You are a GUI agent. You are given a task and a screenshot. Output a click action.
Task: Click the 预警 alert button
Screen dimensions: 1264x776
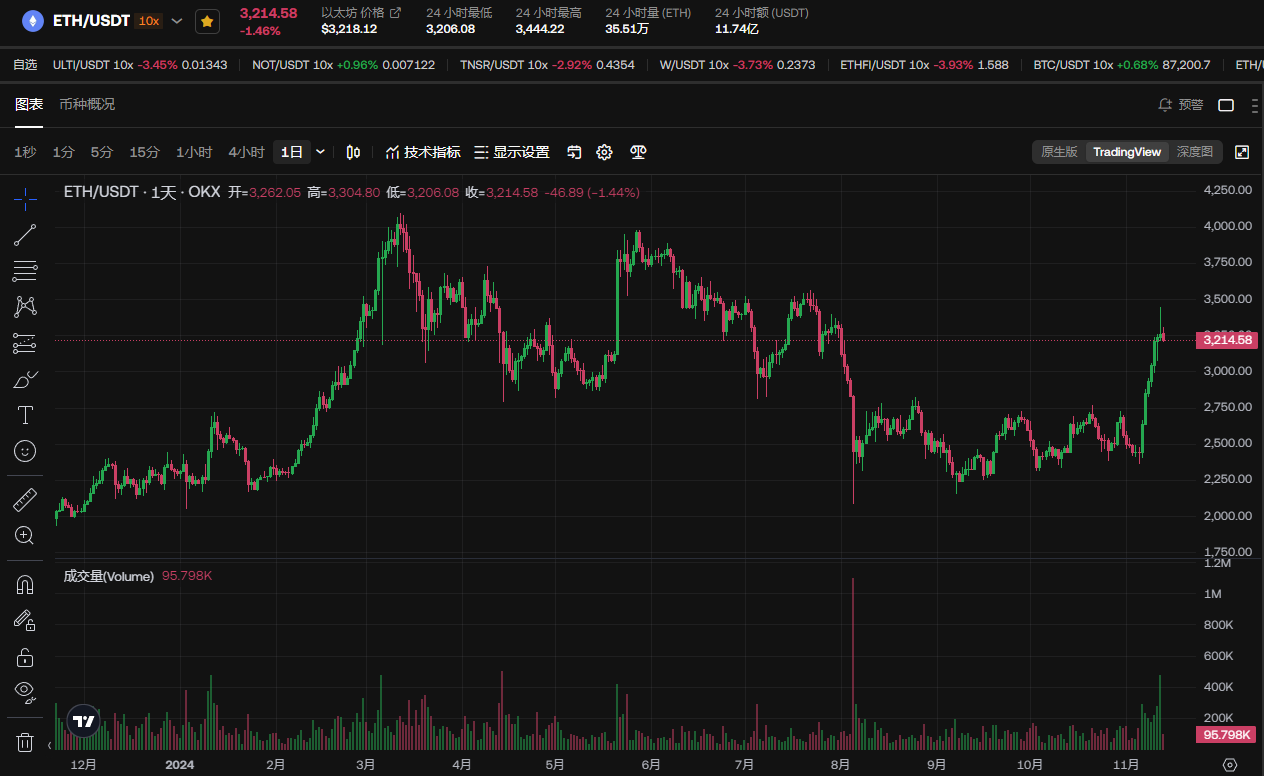pos(1180,105)
